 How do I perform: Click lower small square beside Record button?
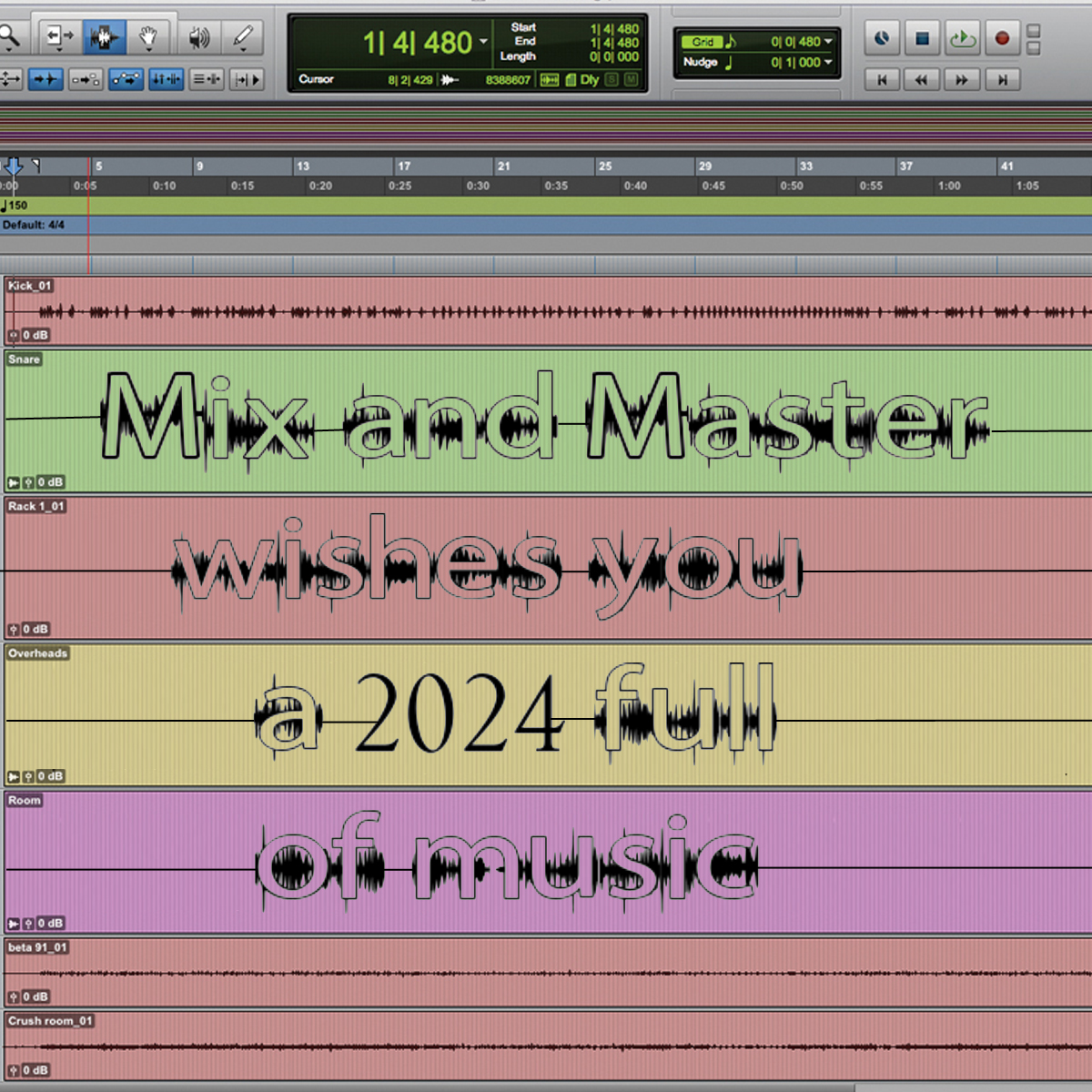pos(1033,48)
